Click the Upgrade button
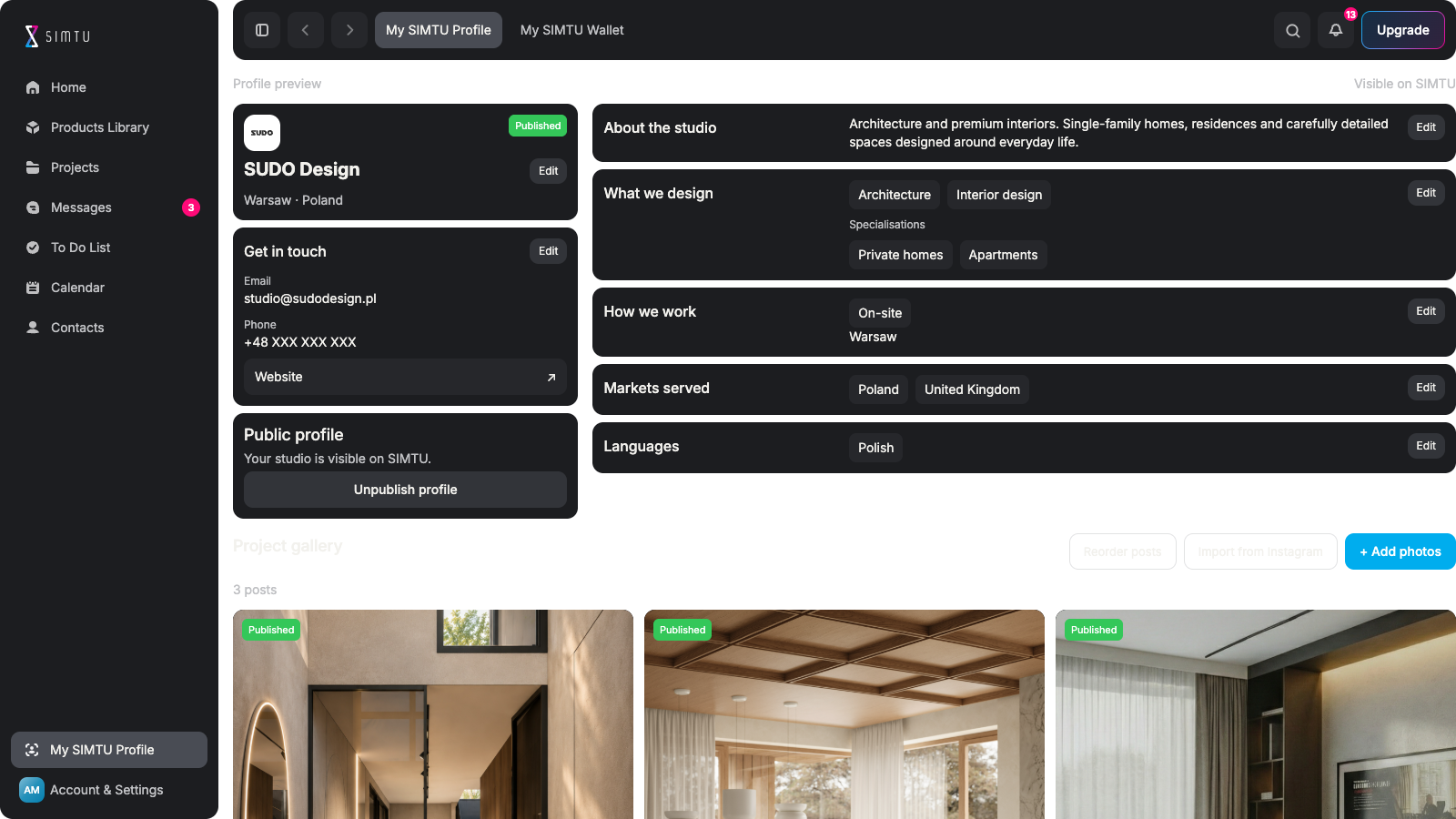The width and height of the screenshot is (1456, 819). (1403, 30)
